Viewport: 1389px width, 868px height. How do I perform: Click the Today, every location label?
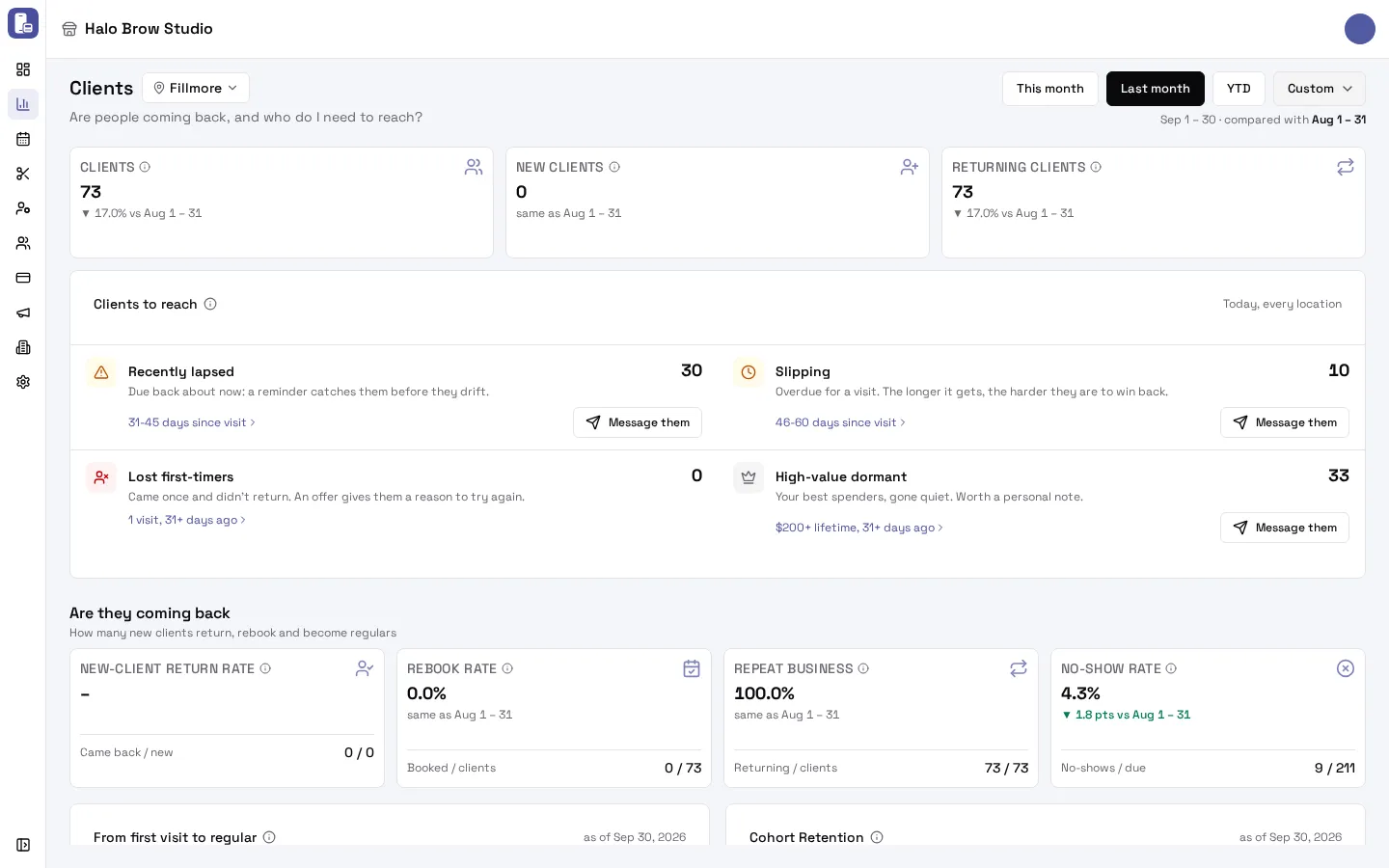[x=1282, y=304]
